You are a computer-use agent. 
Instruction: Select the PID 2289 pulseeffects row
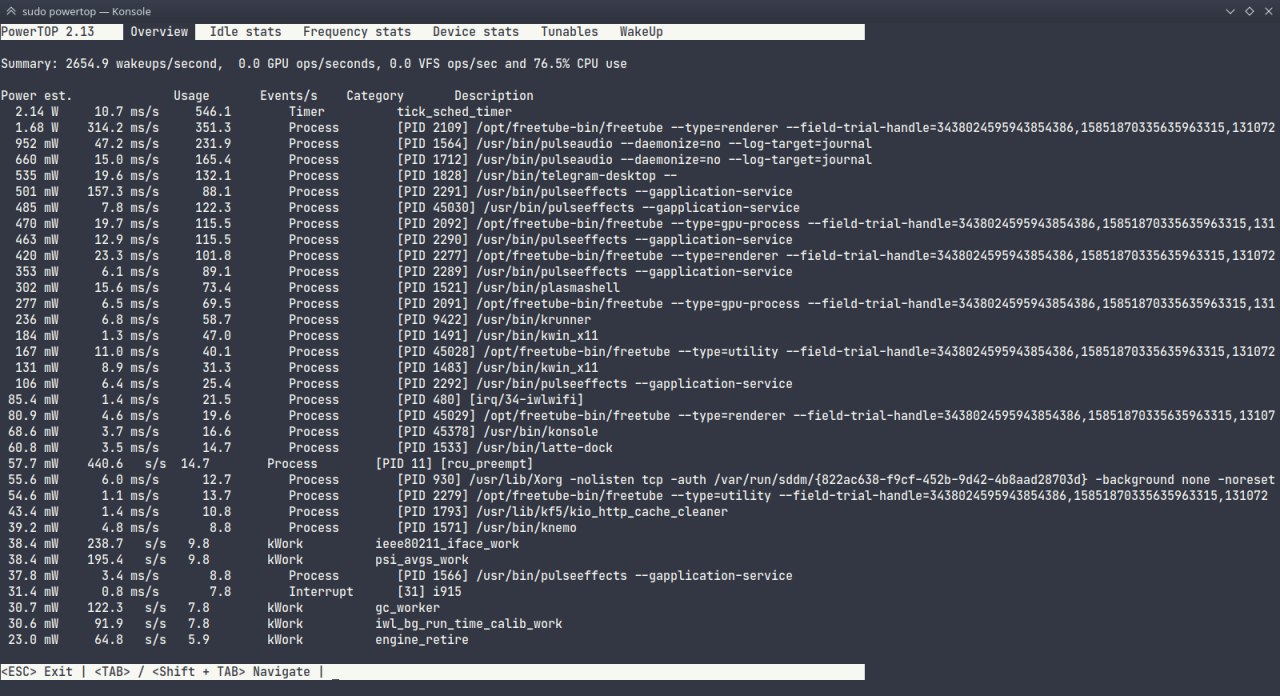tap(404, 272)
